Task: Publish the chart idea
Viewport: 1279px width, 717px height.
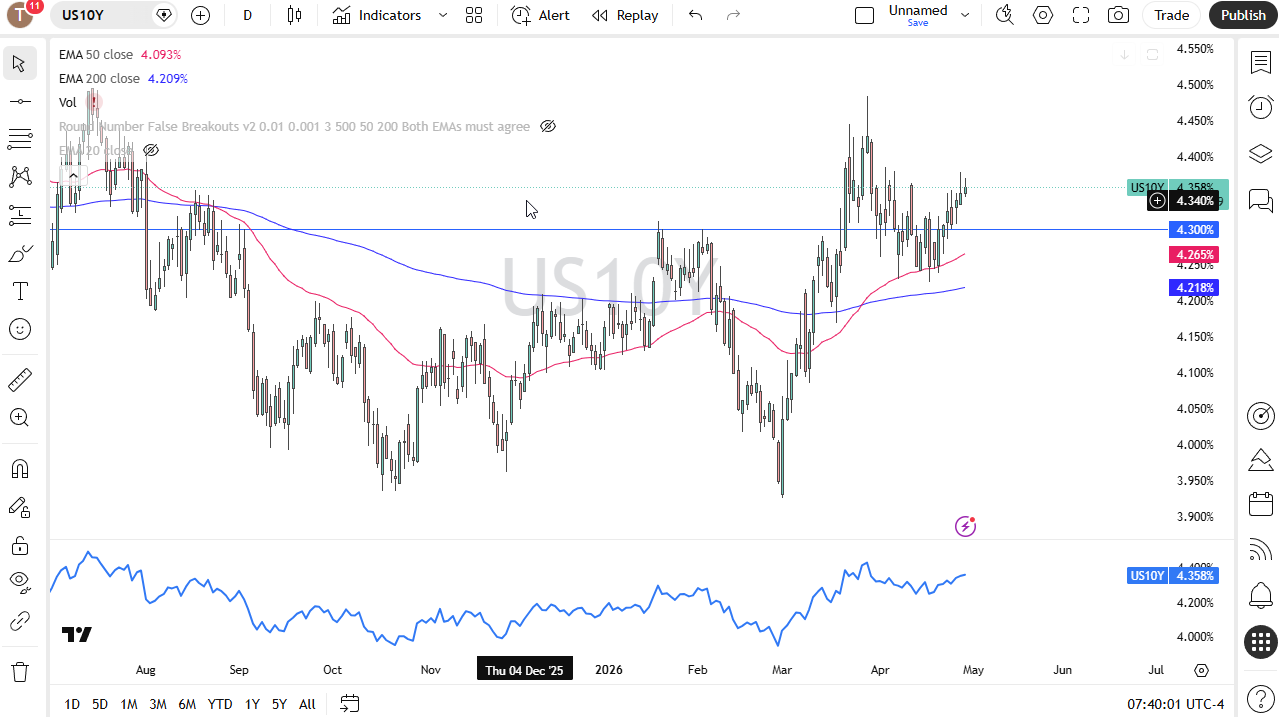Action: click(1243, 15)
